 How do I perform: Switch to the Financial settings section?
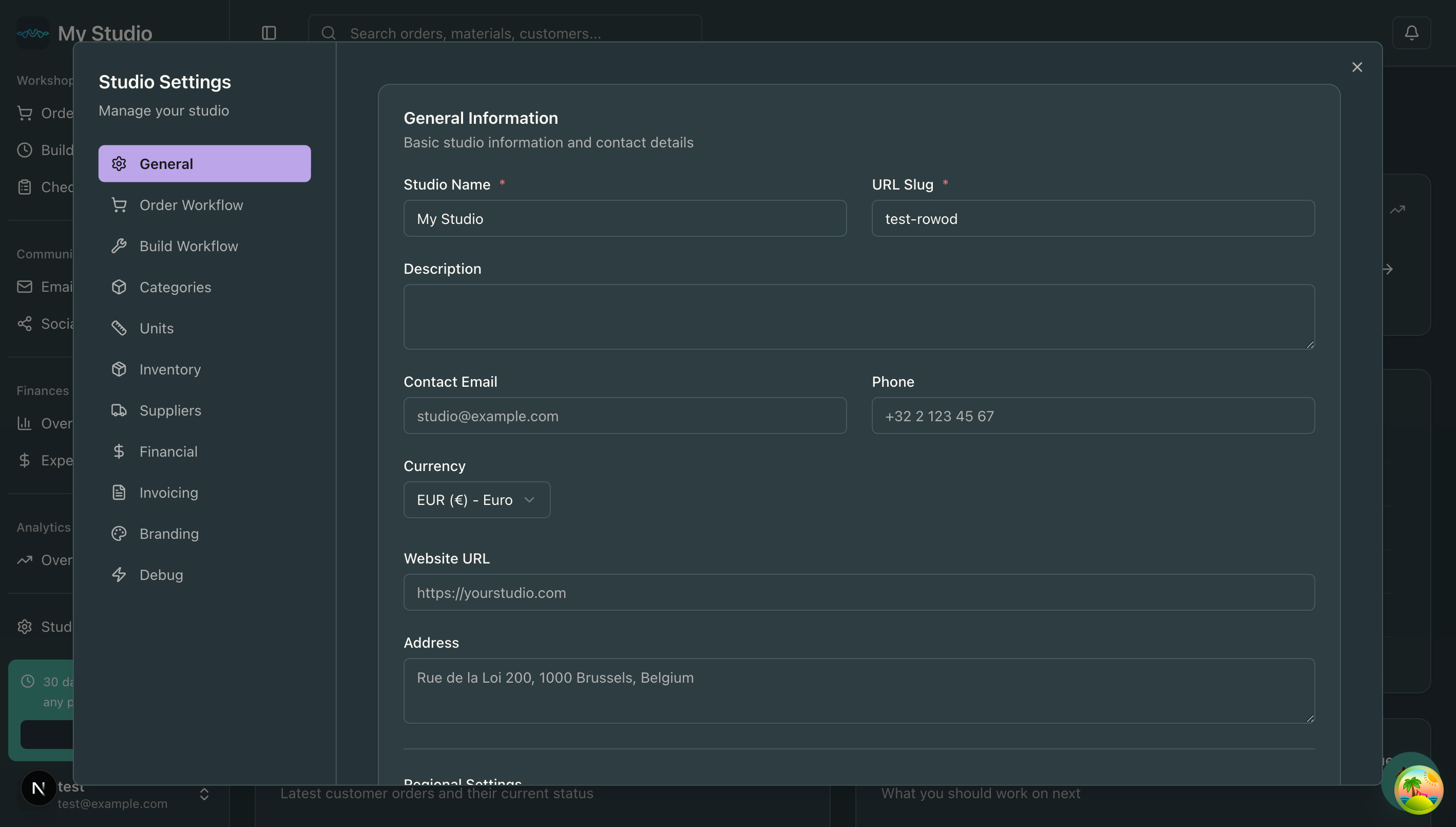pyautogui.click(x=167, y=451)
